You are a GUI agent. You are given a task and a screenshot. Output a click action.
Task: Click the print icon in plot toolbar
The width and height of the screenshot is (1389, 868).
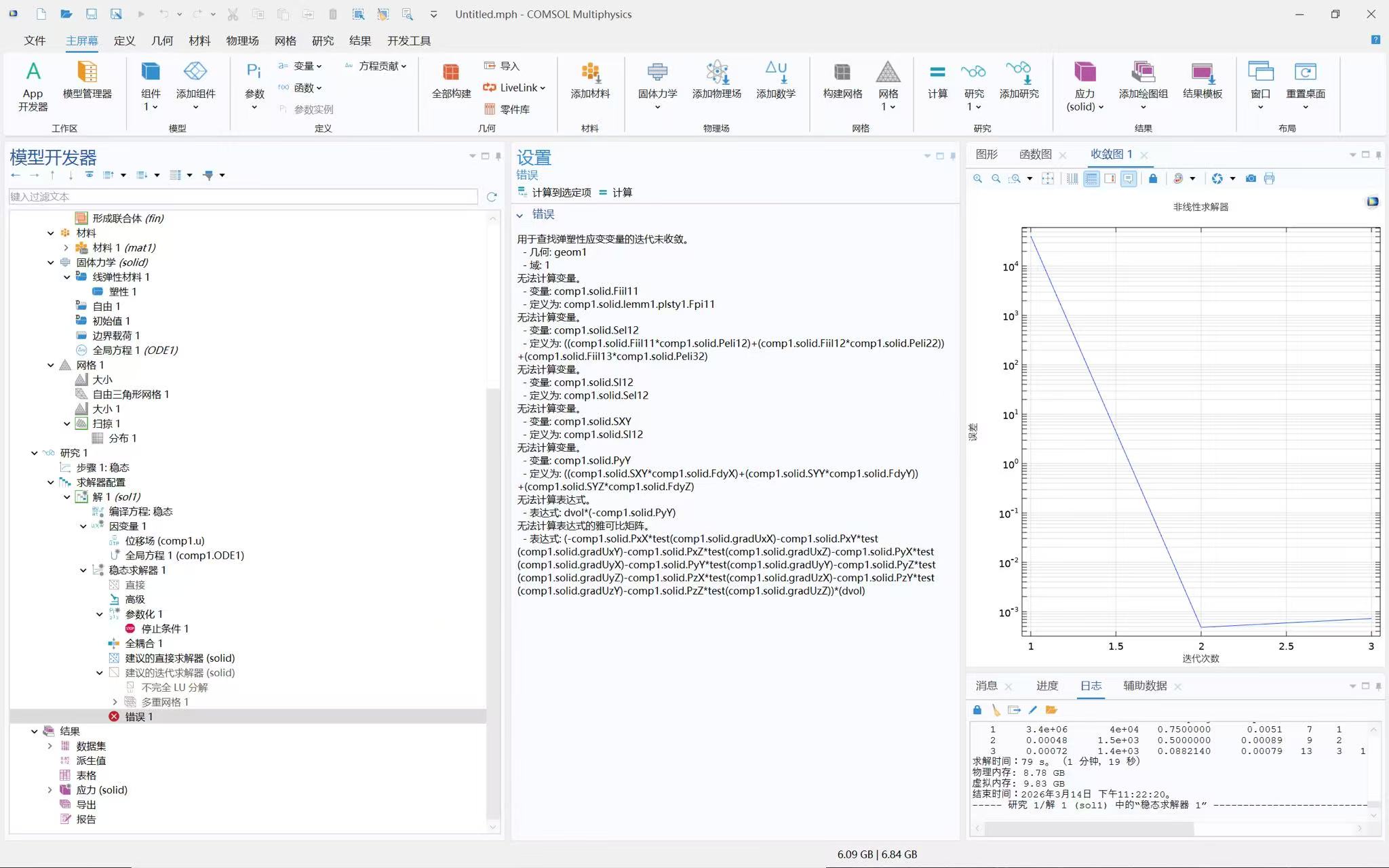pyautogui.click(x=1269, y=178)
